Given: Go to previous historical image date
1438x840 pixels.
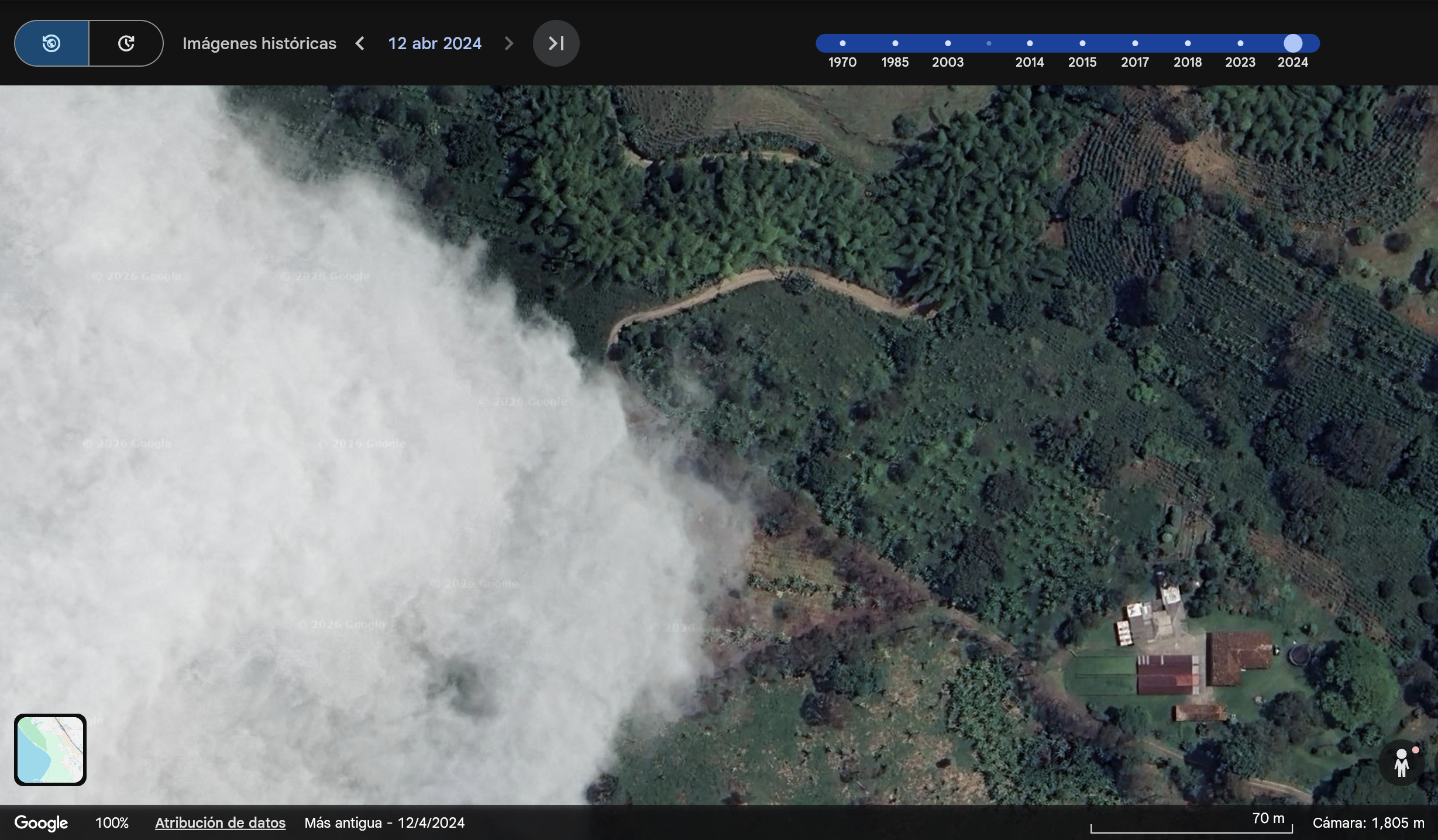Looking at the screenshot, I should pos(360,43).
